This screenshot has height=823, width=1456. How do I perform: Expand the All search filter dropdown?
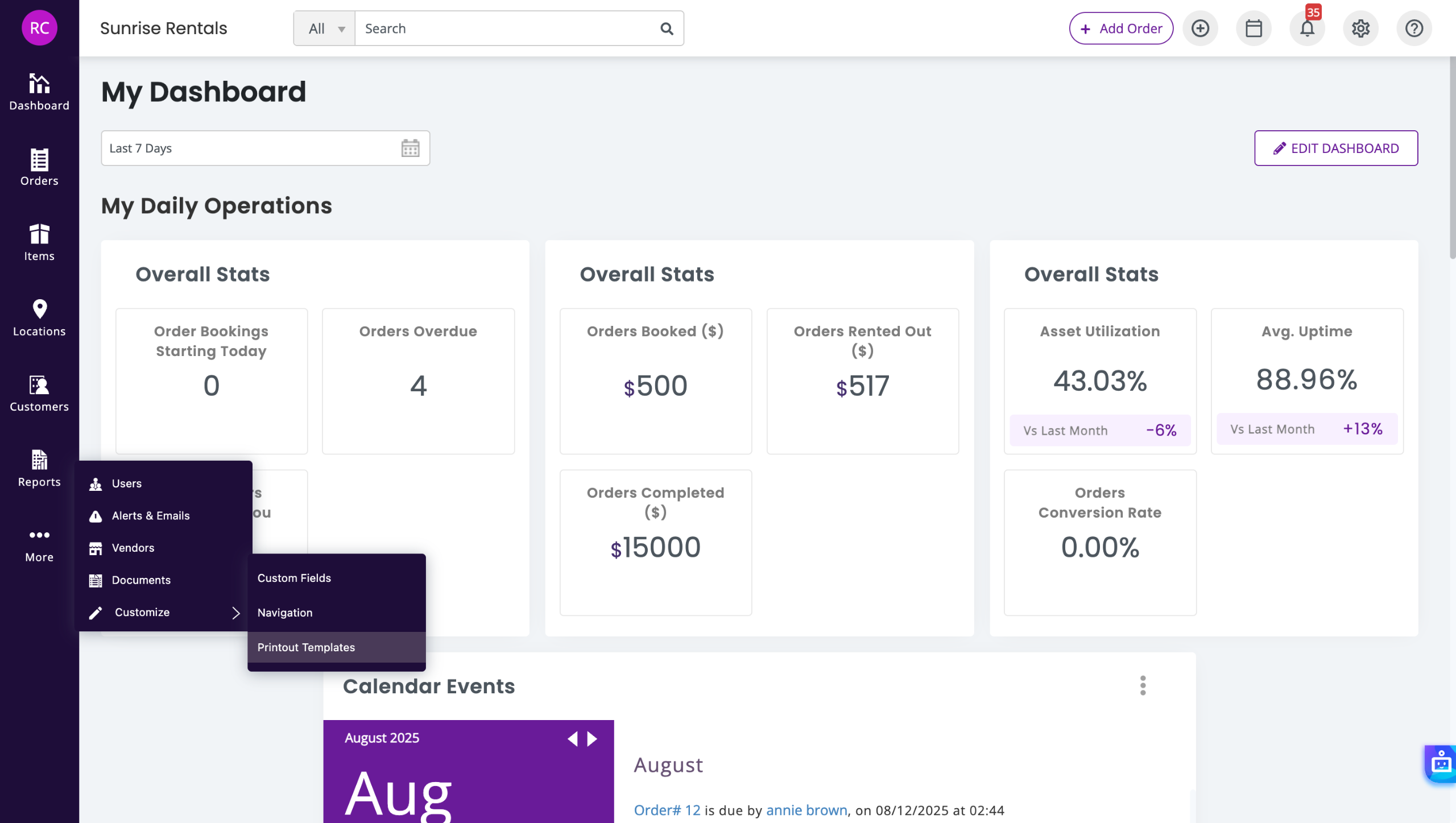[x=325, y=28]
